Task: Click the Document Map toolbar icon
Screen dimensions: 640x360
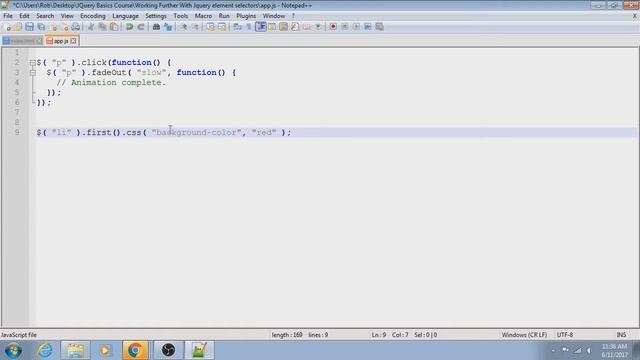Action: click(283, 27)
